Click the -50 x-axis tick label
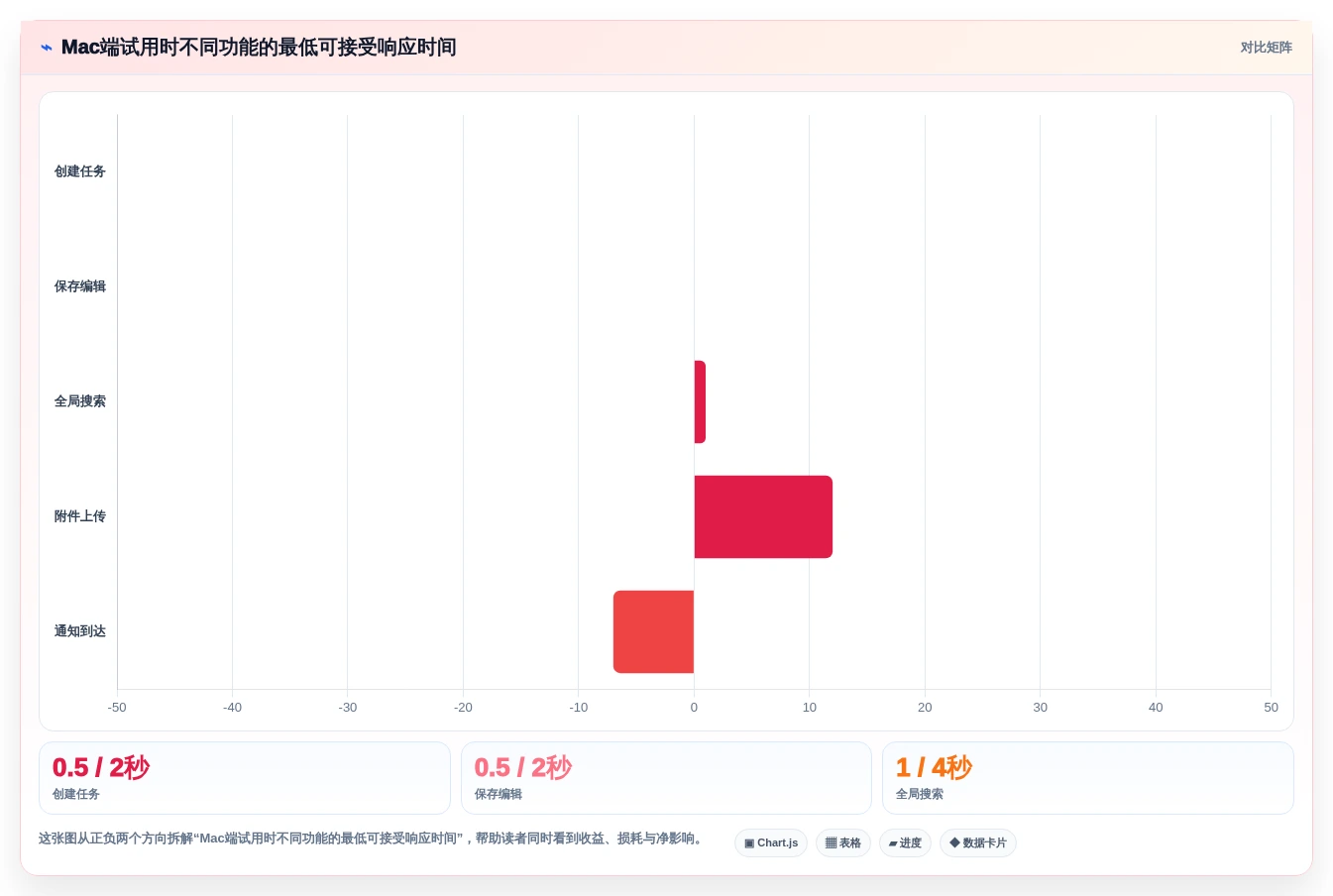 click(117, 708)
